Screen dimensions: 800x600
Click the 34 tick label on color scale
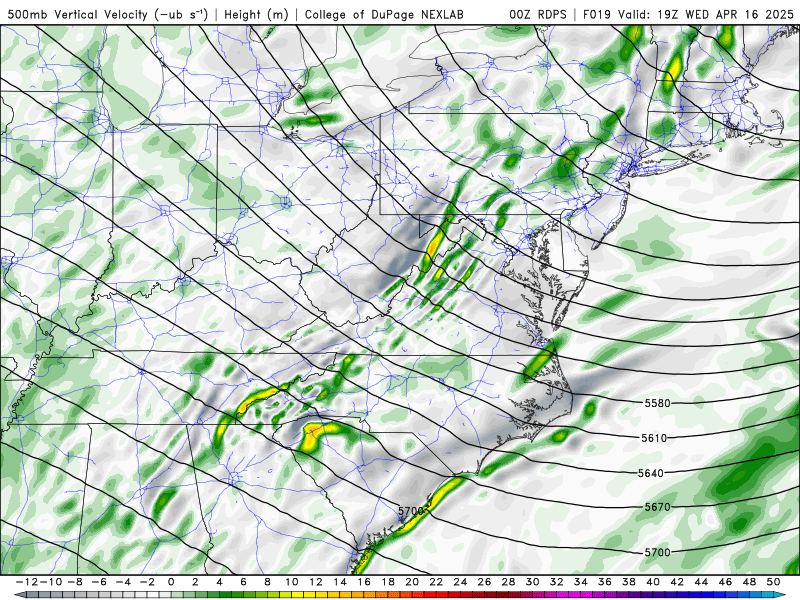581,582
